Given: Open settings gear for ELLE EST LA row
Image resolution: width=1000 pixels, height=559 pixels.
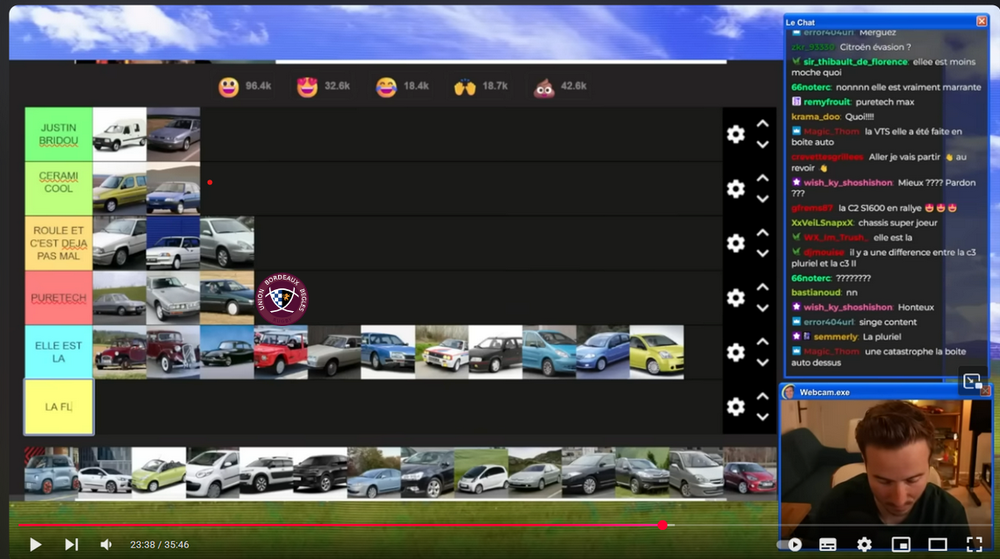Looking at the screenshot, I should [736, 352].
